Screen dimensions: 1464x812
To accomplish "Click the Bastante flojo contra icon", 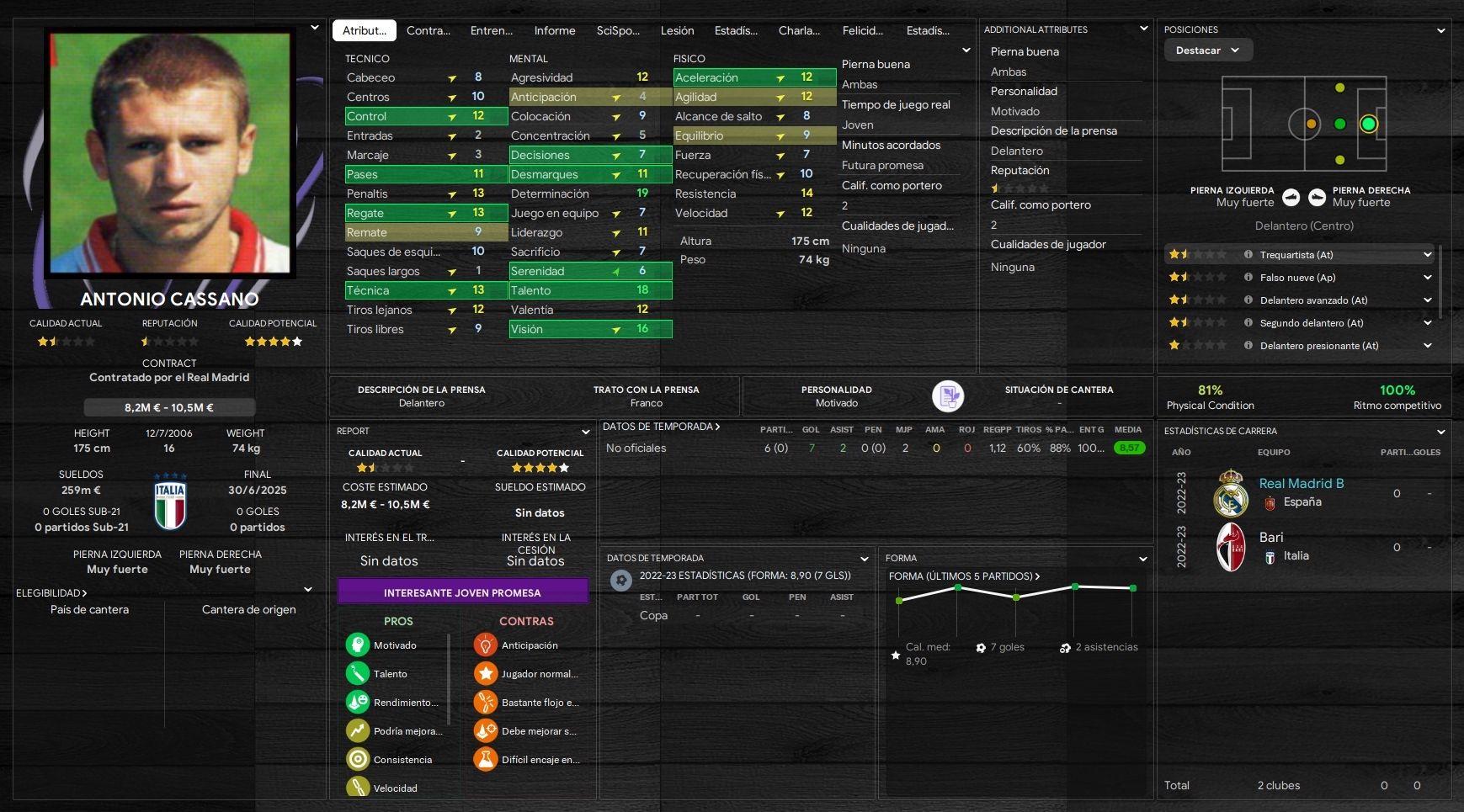I will click(x=486, y=702).
